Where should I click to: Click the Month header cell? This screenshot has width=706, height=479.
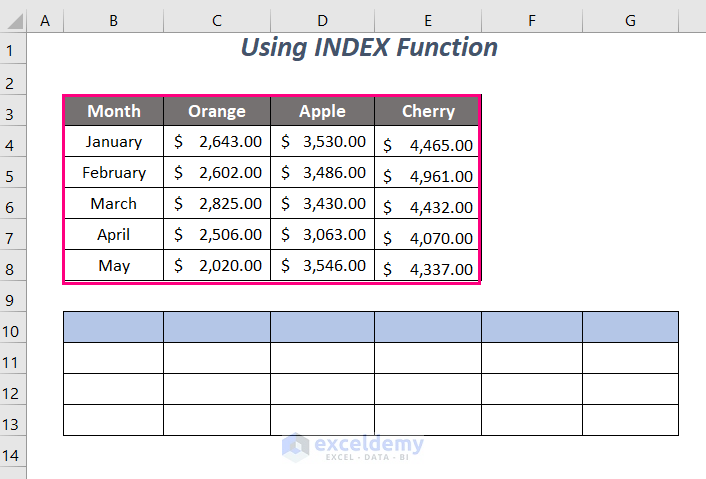pyautogui.click(x=114, y=111)
